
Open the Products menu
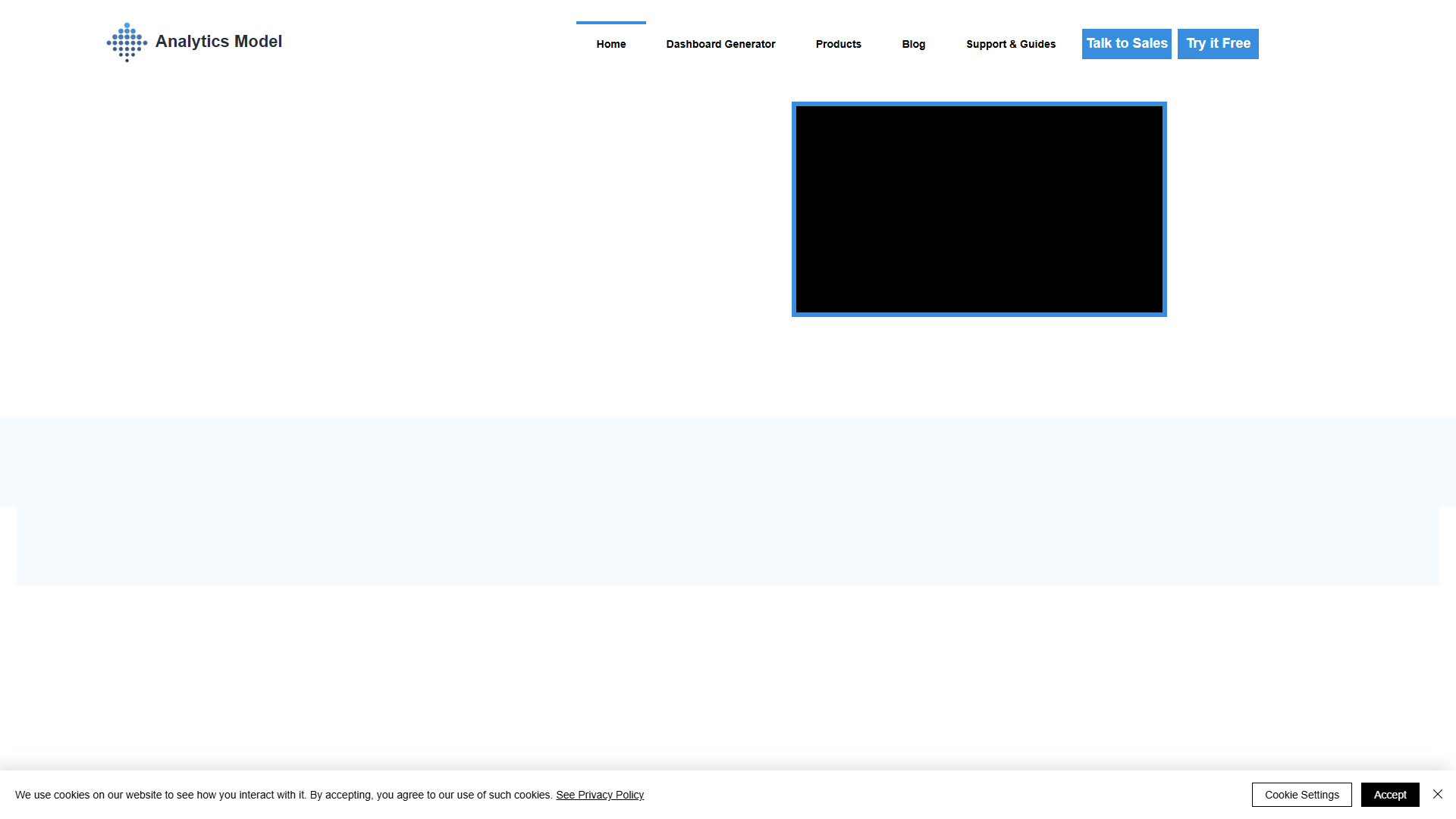839,44
